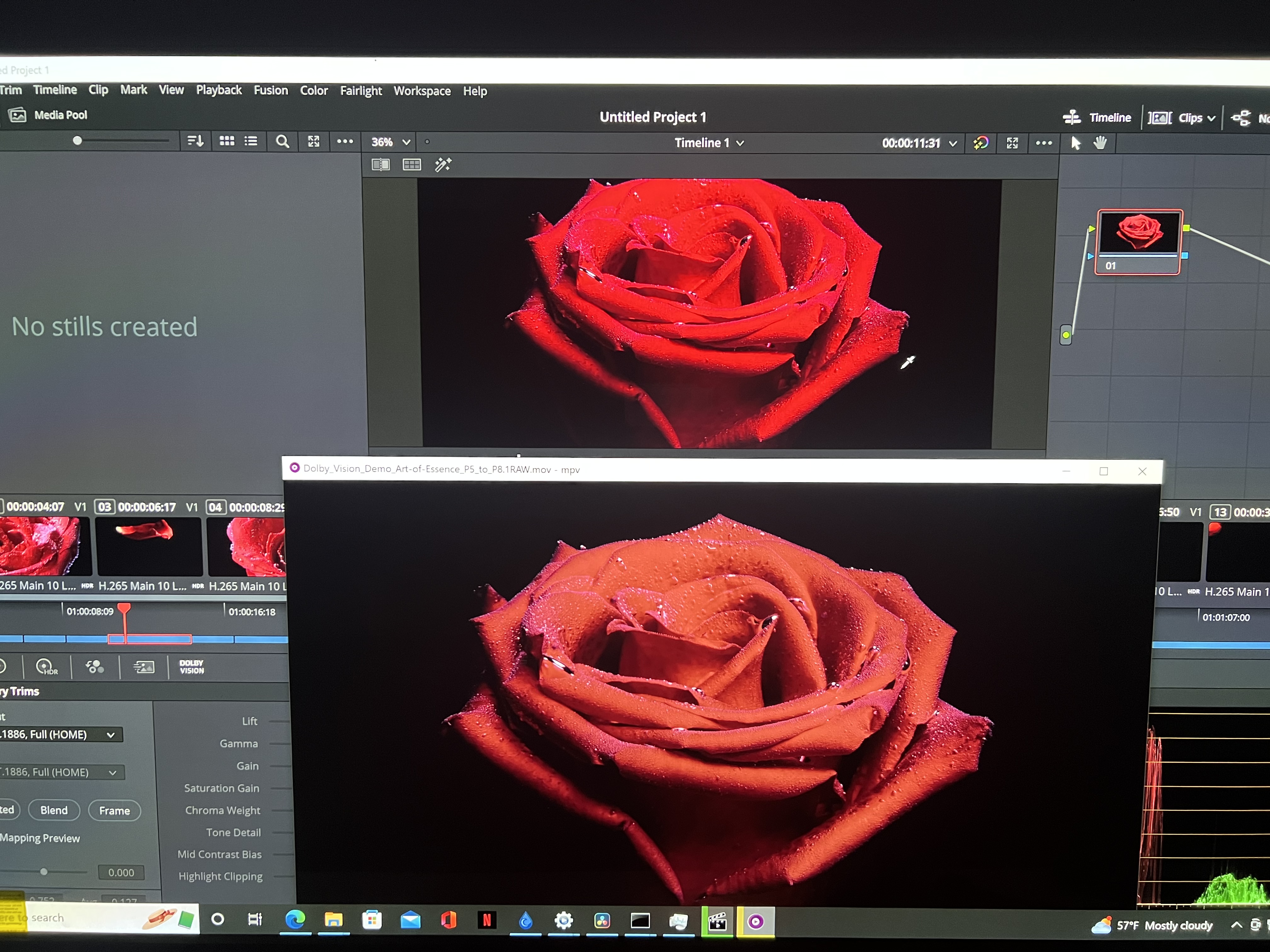Open the second .1886, Full (HOME) dropdown

61,772
